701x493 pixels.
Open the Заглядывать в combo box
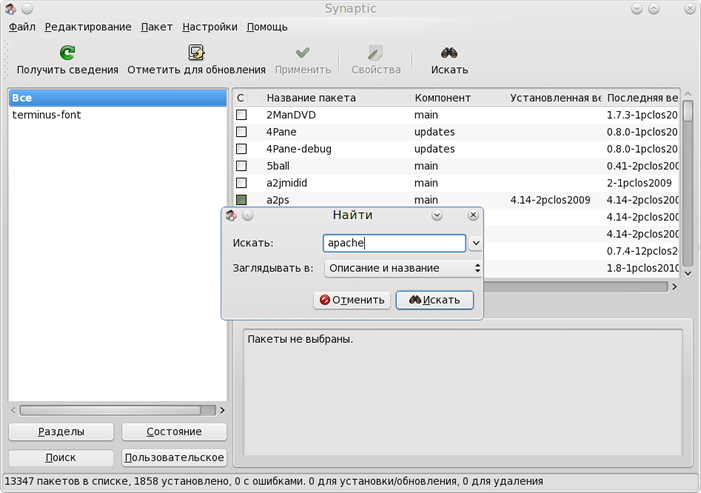click(x=403, y=268)
